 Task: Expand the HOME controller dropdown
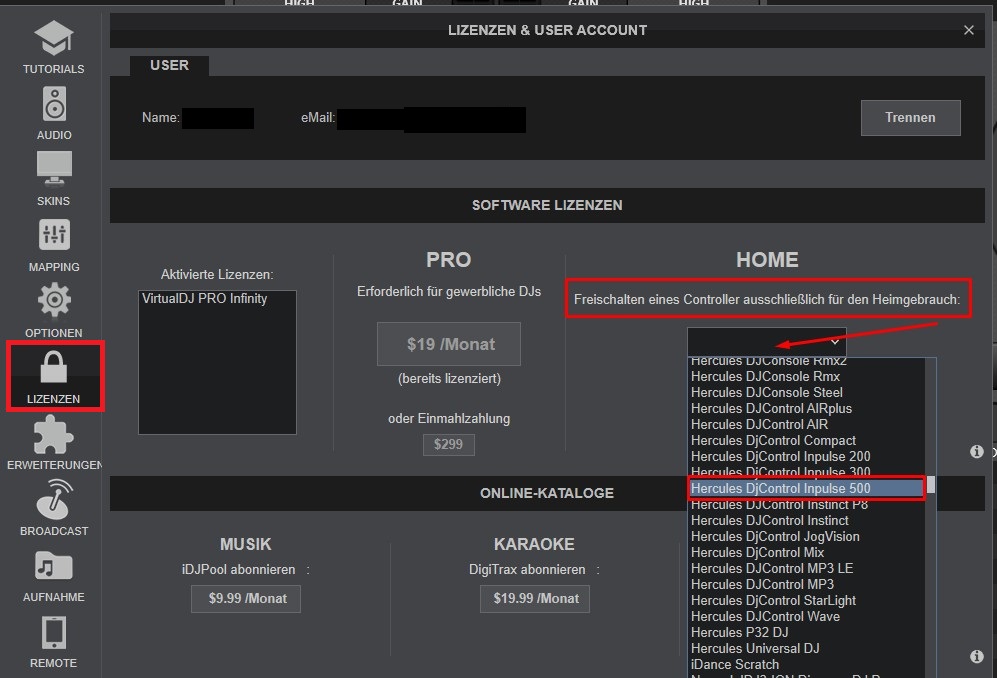[x=766, y=341]
